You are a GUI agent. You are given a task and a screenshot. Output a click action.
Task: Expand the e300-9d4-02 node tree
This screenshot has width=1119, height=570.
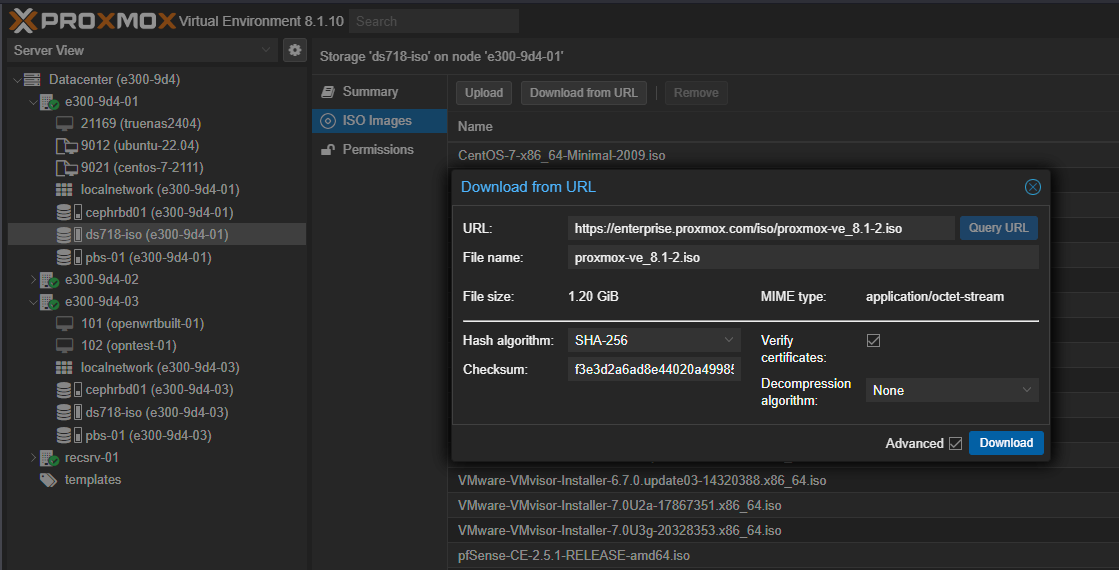click(x=33, y=279)
